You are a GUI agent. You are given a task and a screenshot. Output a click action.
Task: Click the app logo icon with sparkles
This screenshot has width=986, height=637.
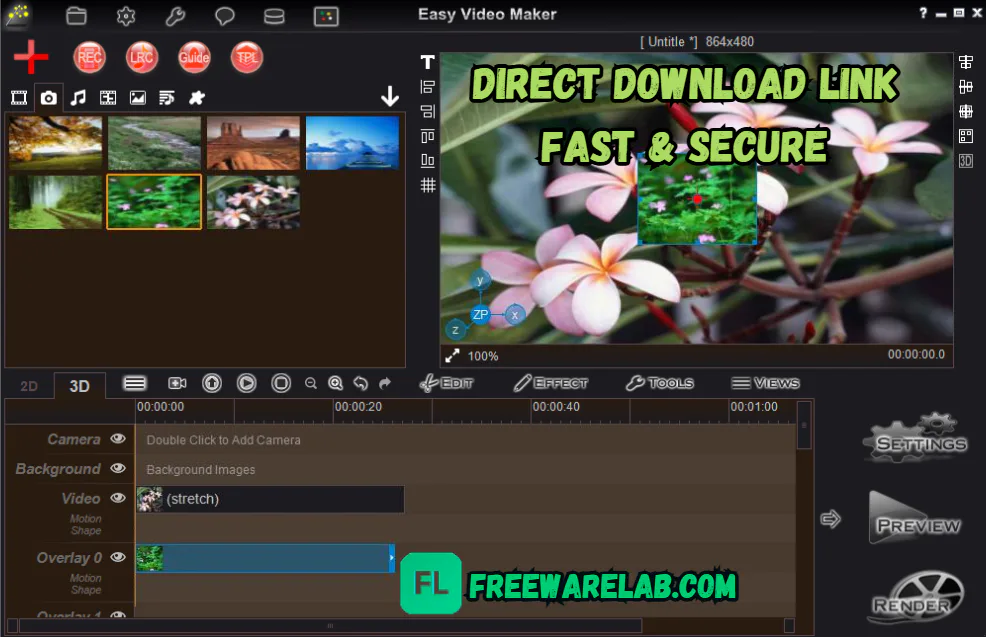point(18,15)
